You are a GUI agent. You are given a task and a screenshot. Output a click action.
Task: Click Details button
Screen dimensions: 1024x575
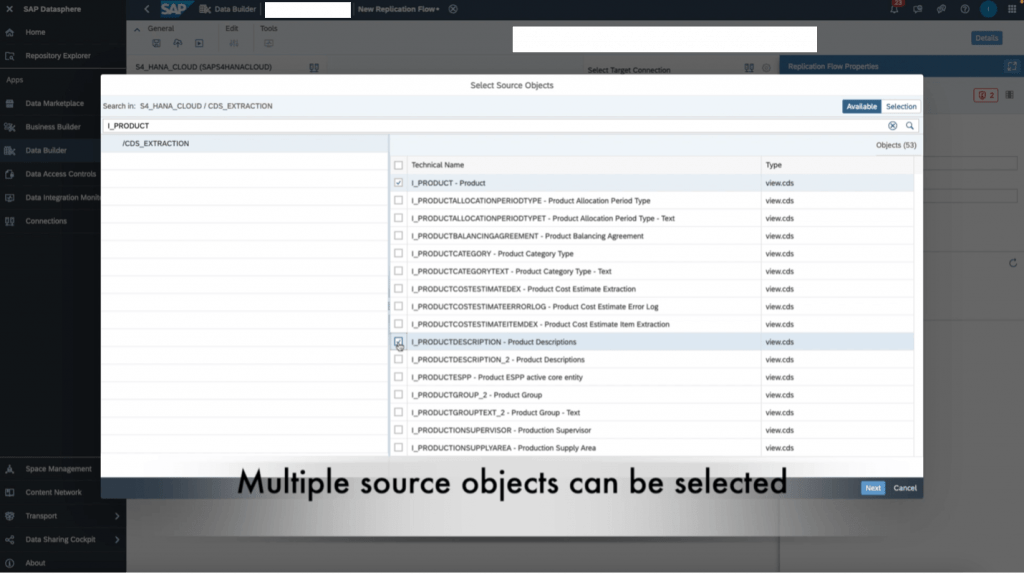986,38
